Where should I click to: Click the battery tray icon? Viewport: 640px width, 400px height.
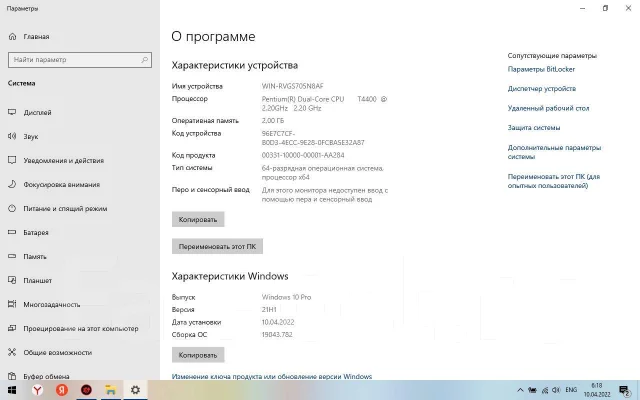coord(532,390)
